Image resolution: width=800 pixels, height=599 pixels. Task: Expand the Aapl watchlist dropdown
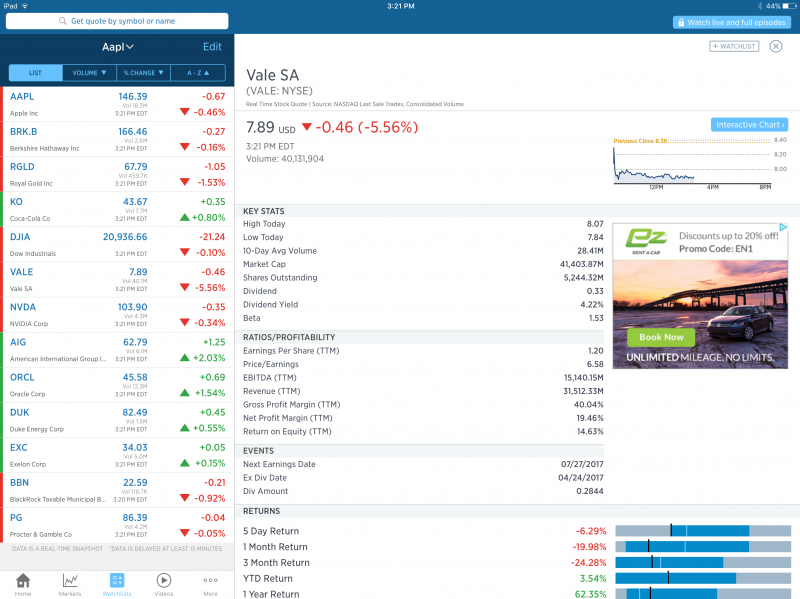117,47
